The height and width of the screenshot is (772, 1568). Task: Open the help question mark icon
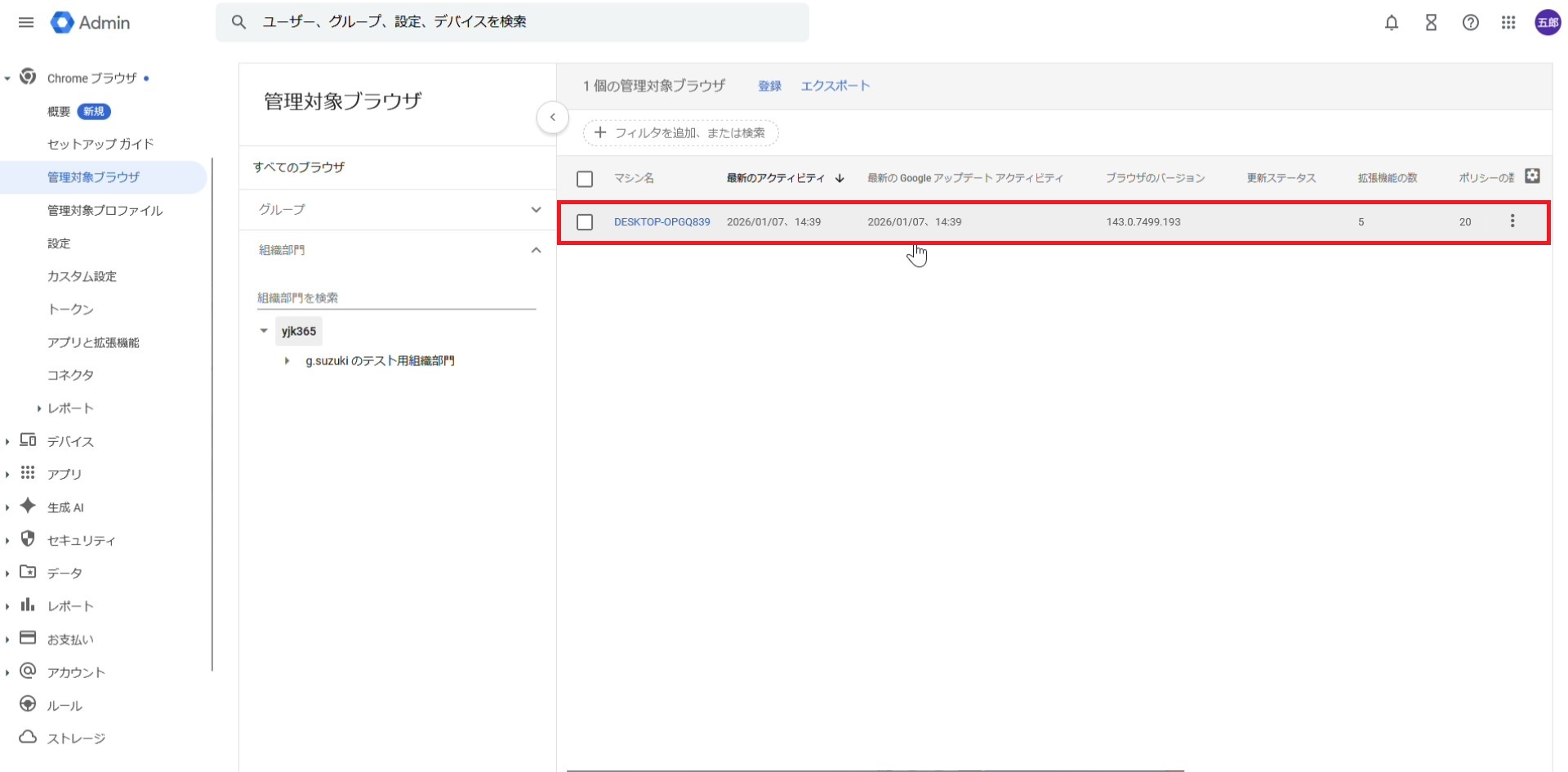pos(1470,23)
